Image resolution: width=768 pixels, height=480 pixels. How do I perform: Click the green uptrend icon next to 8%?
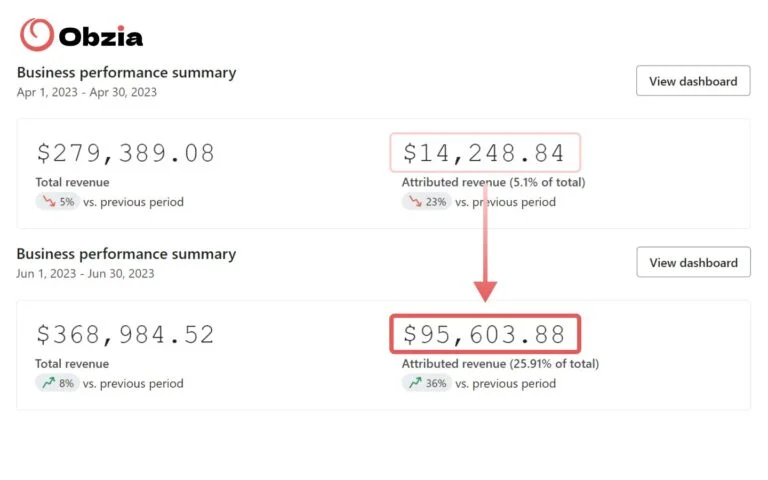47,383
